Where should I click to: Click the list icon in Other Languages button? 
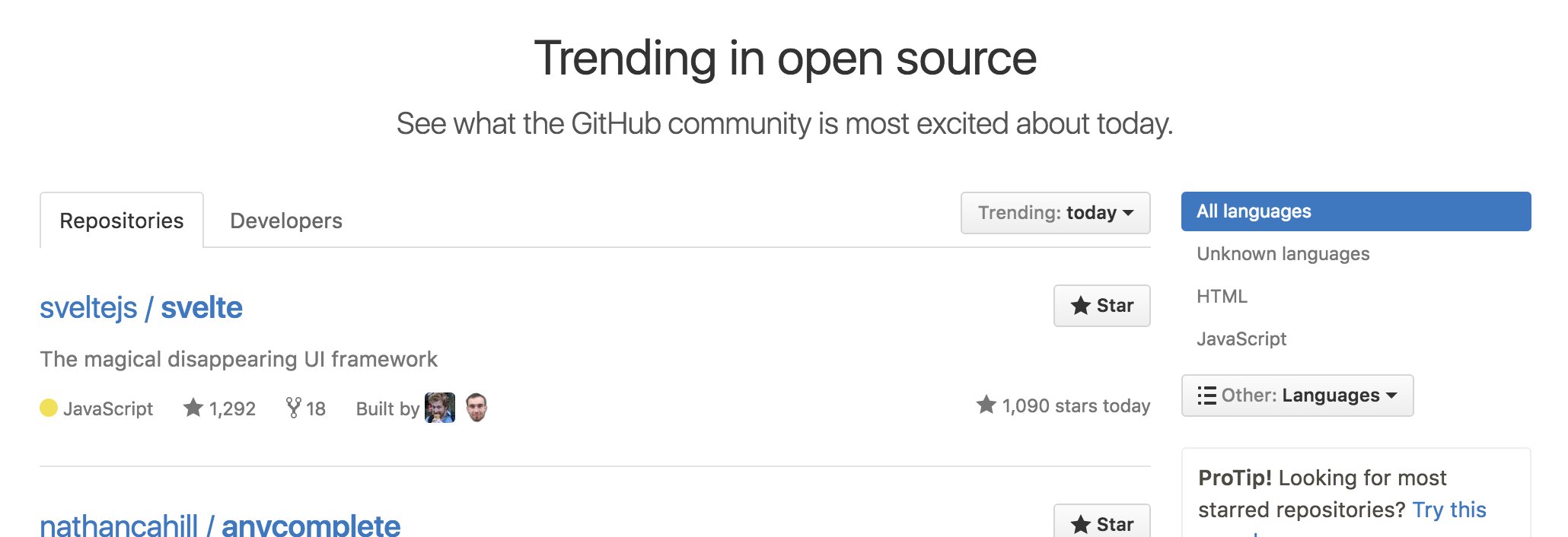[1206, 396]
